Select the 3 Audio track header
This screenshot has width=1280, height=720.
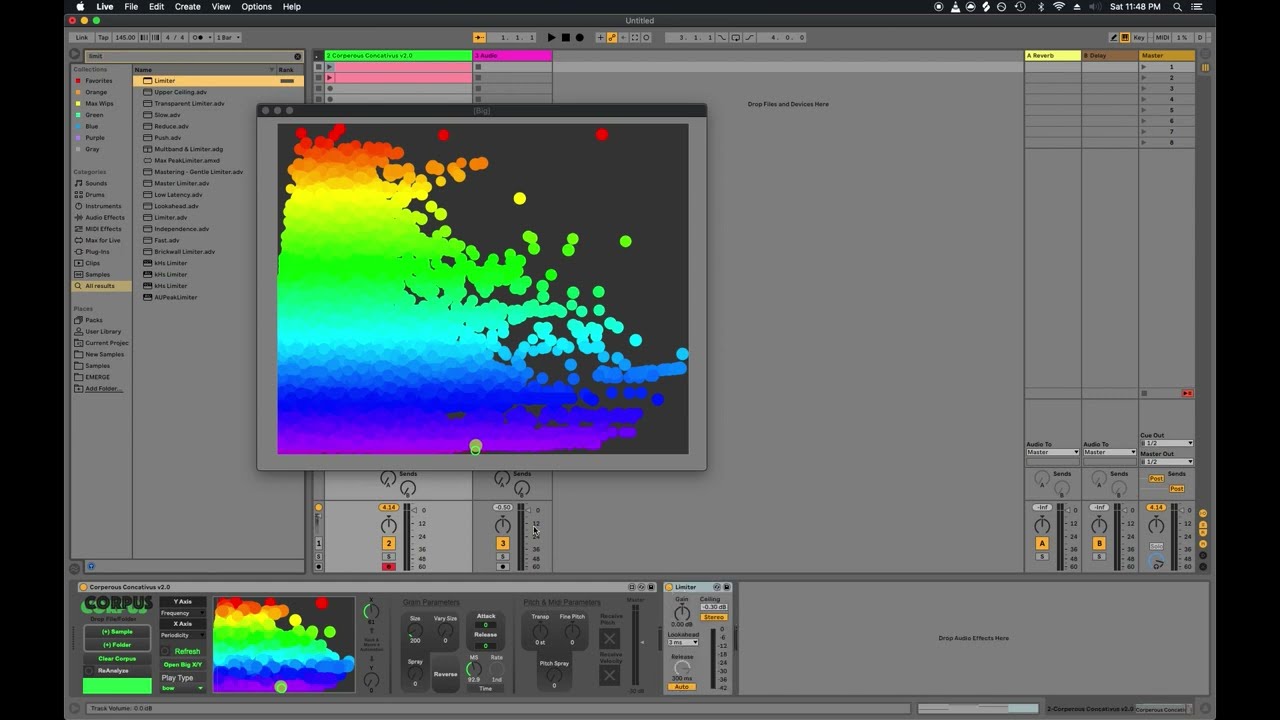pos(512,56)
